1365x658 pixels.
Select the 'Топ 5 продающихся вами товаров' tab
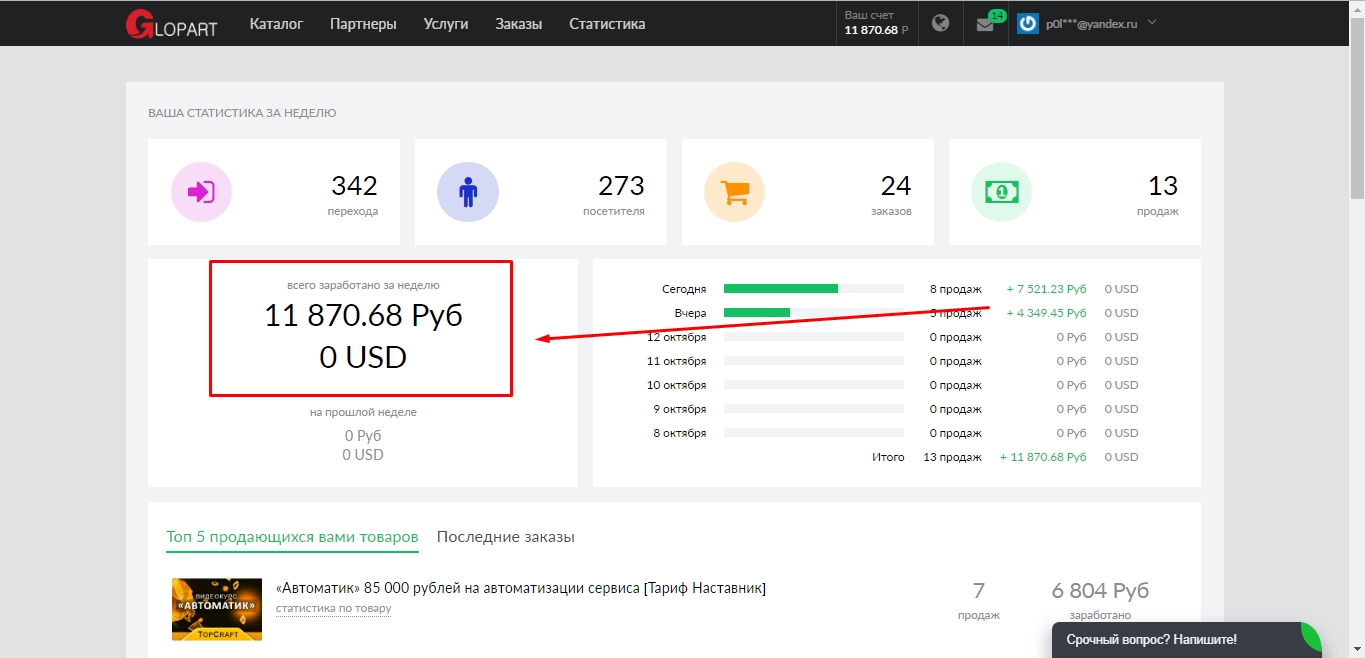point(292,536)
